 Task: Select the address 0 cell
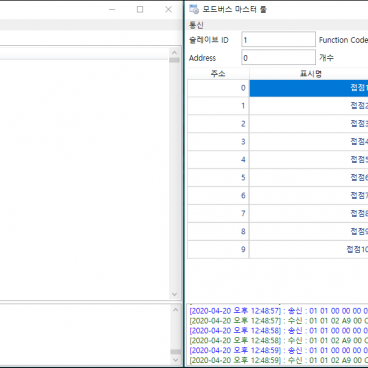pyautogui.click(x=218, y=88)
